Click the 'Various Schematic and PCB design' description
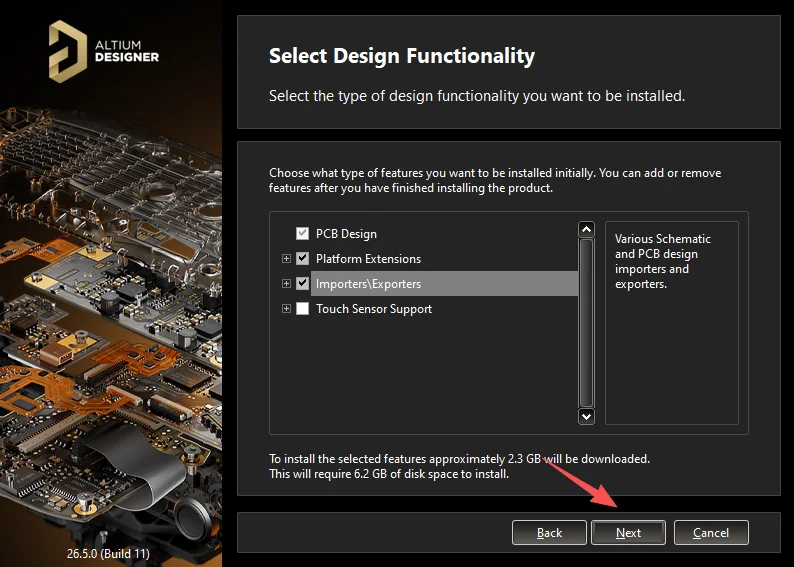794x567 pixels. [662, 261]
